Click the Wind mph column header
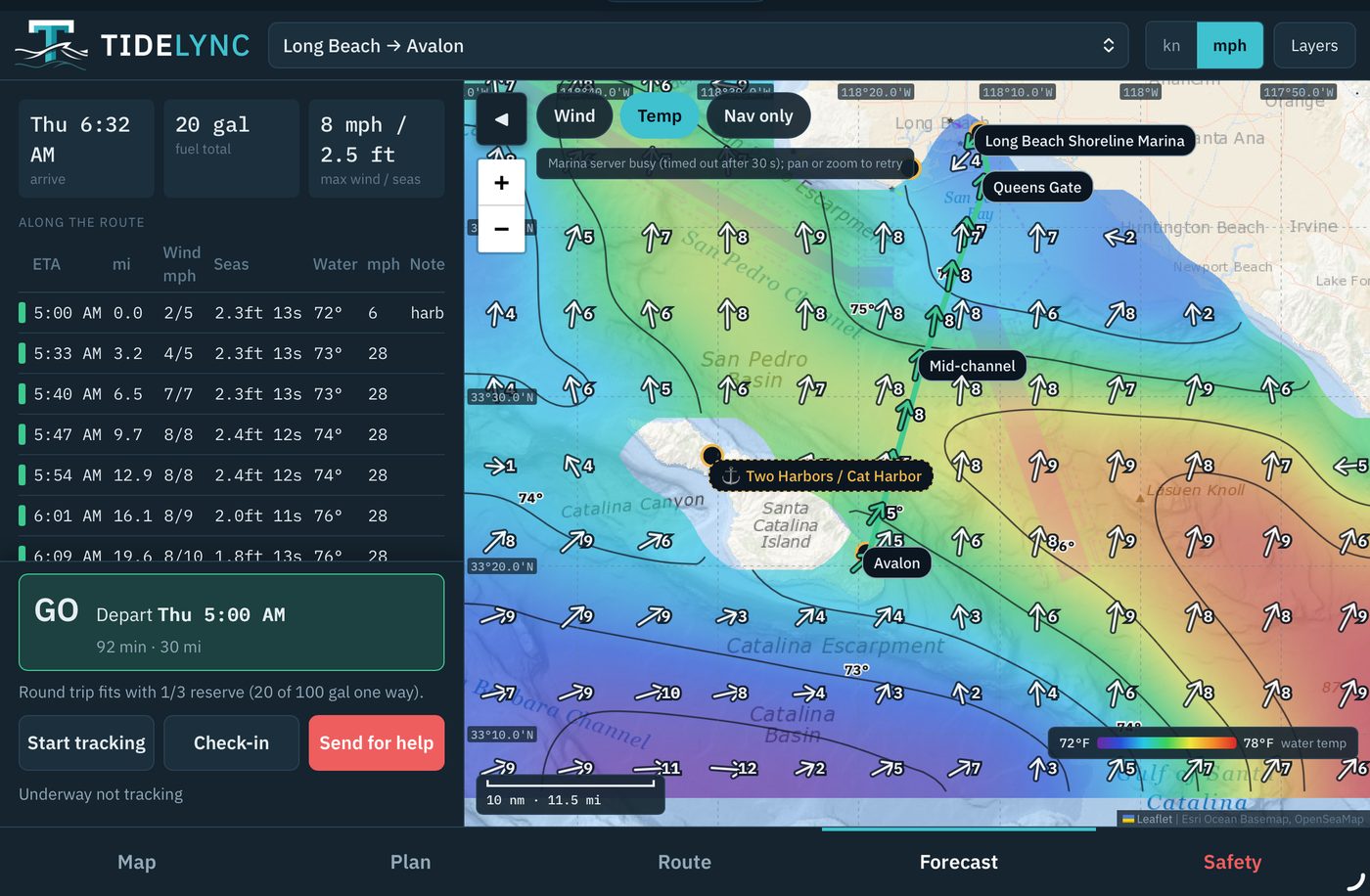Screen dimensions: 1370x896 coord(181,264)
